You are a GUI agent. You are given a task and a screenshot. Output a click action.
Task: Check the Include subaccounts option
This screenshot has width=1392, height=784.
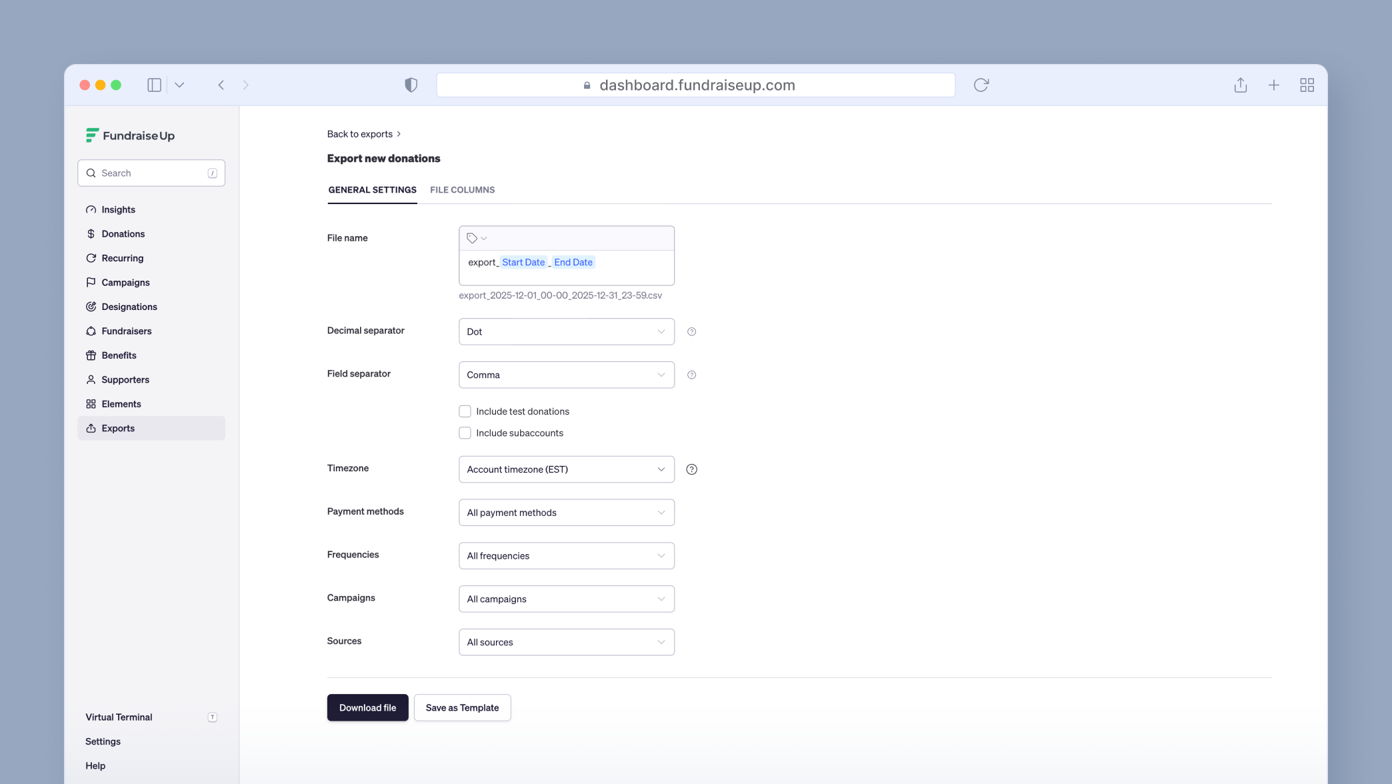465,433
